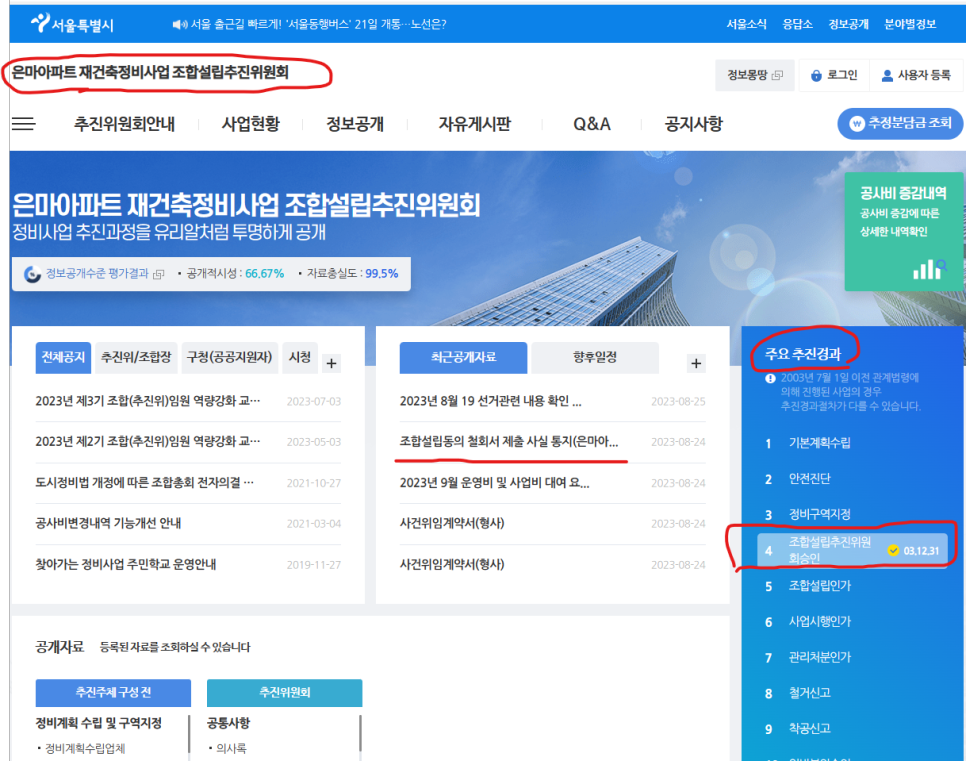Select the 추진위원회 category

(x=285, y=693)
